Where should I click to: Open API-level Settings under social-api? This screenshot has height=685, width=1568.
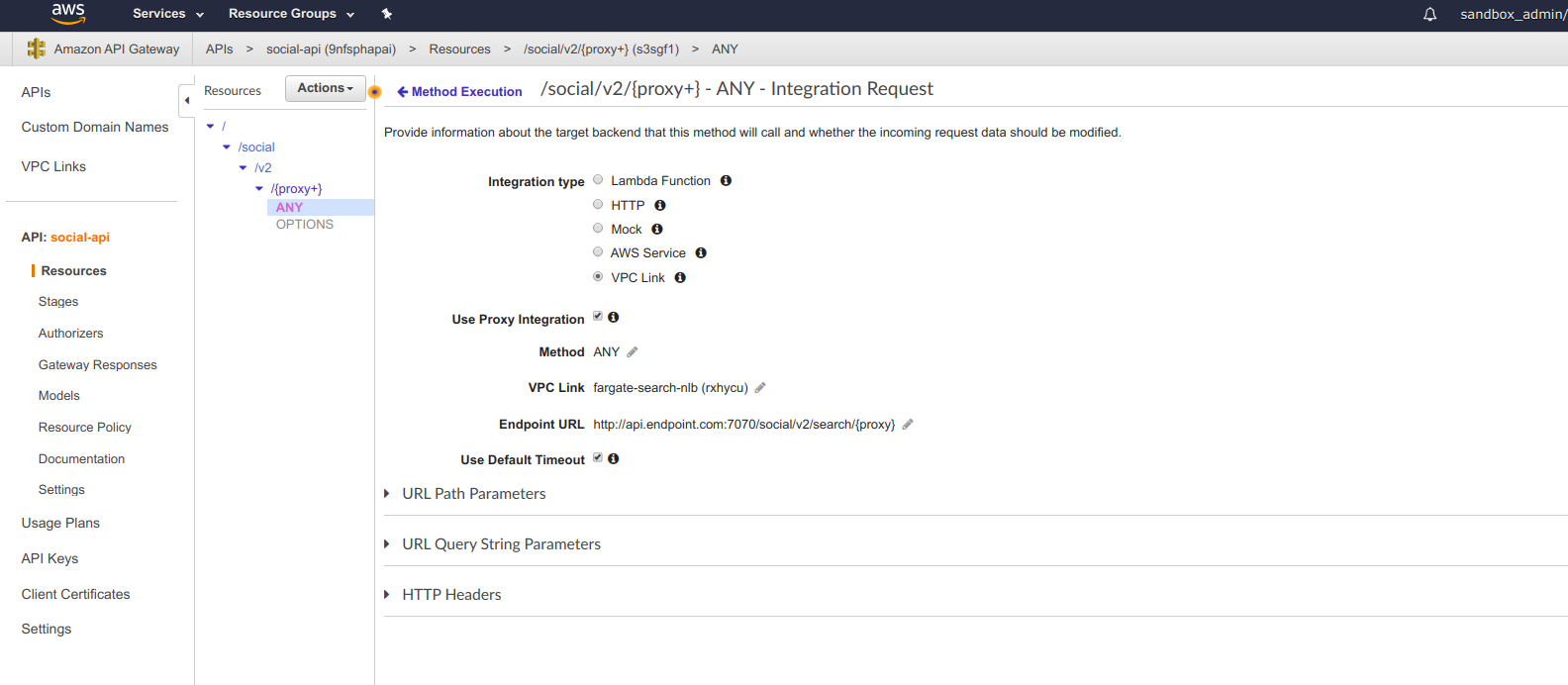[61, 490]
